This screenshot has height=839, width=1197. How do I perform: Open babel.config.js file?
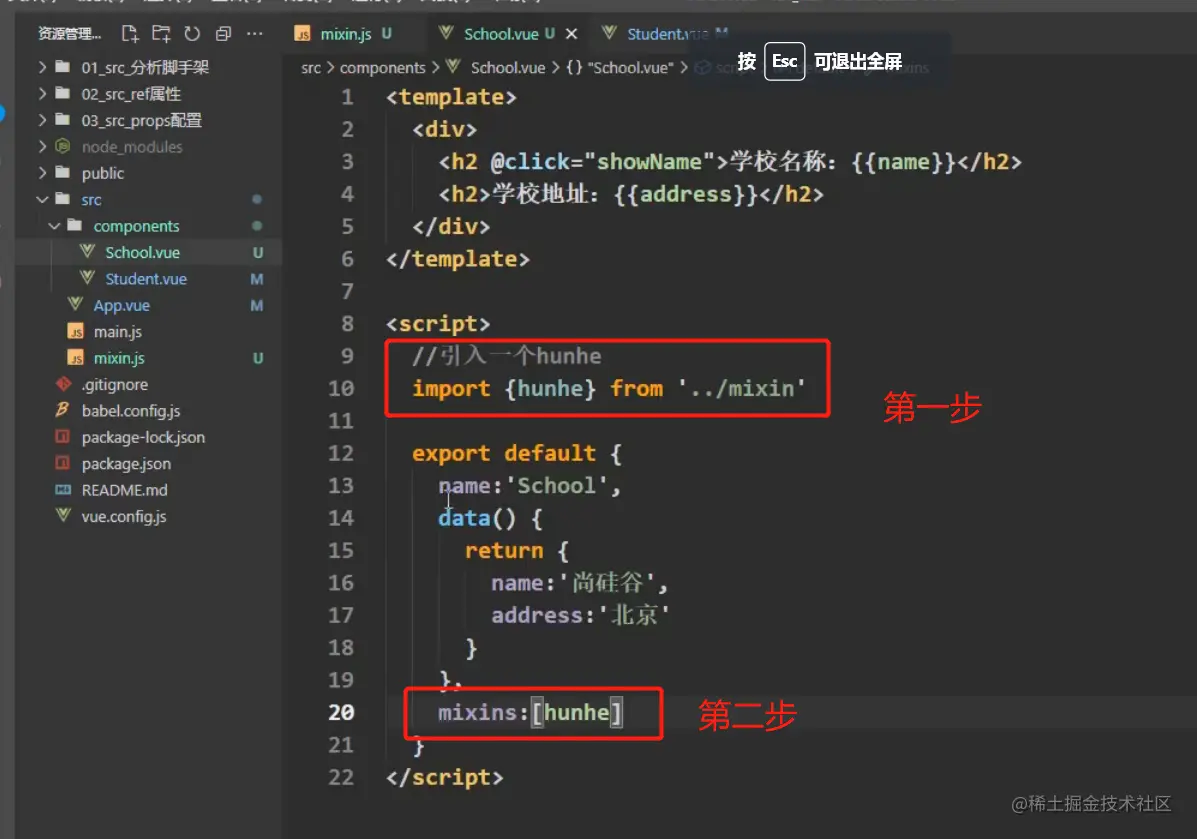131,411
